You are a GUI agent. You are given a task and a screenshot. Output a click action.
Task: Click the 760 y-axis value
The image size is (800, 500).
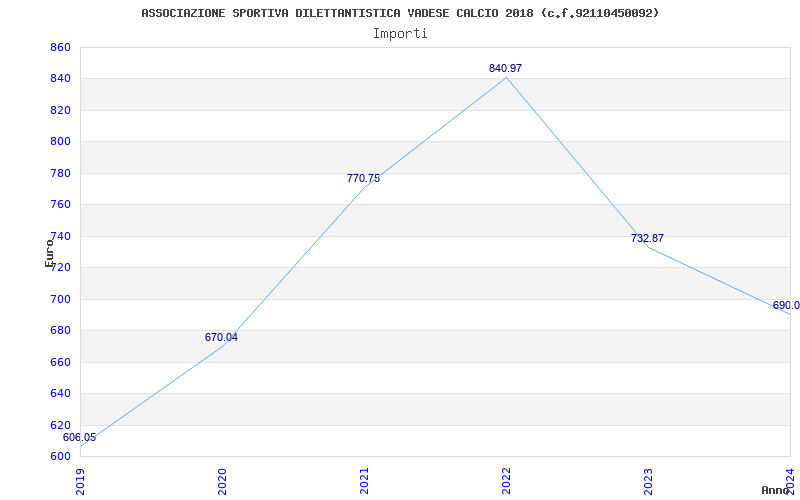(x=60, y=205)
